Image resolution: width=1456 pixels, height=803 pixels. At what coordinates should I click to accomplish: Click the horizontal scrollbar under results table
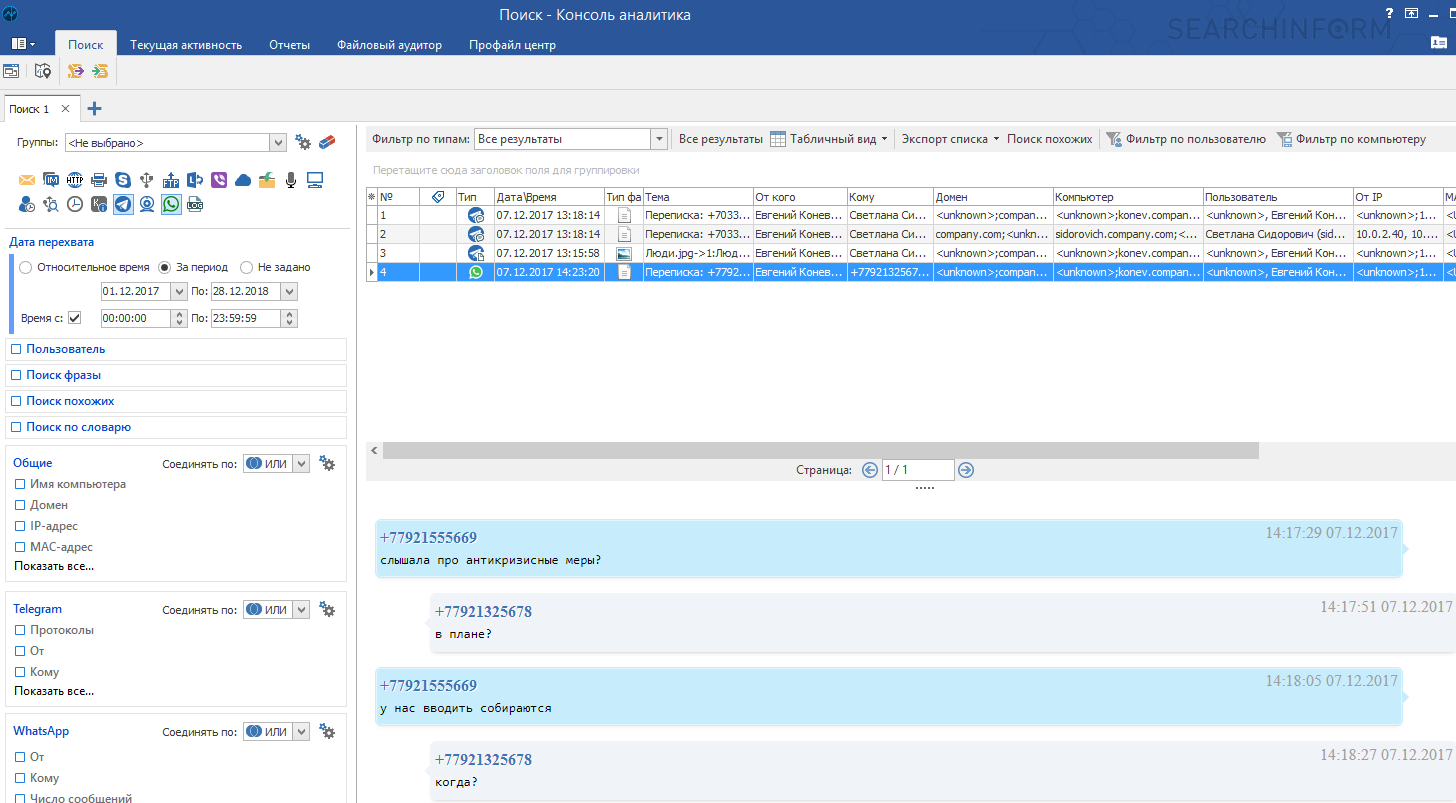pos(820,451)
